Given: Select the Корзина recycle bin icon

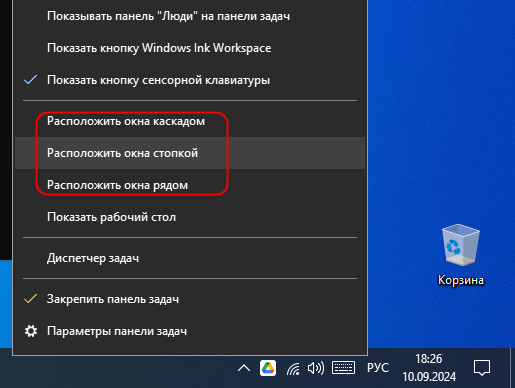Looking at the screenshot, I should coord(461,255).
